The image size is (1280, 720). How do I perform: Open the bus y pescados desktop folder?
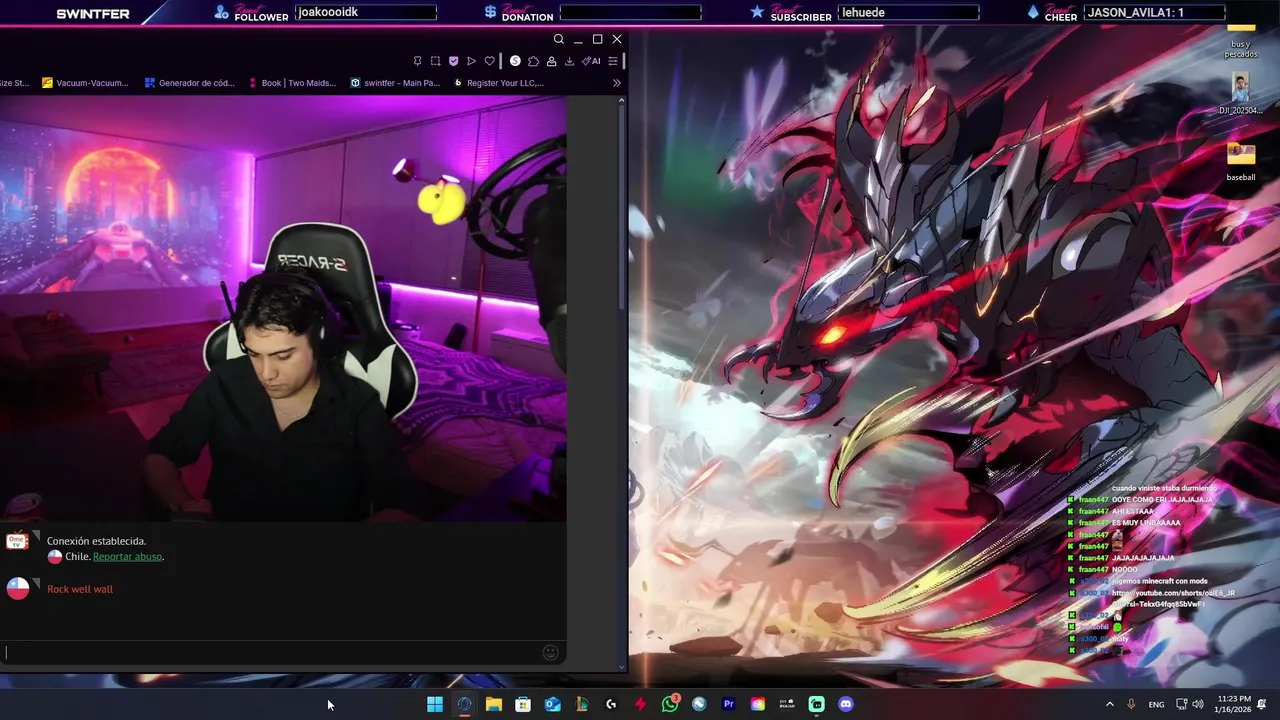click(x=1241, y=40)
